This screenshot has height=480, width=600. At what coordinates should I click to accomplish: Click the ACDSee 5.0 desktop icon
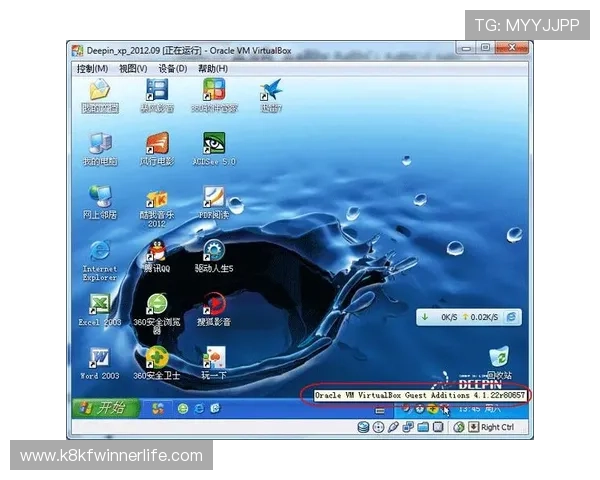pyautogui.click(x=214, y=143)
